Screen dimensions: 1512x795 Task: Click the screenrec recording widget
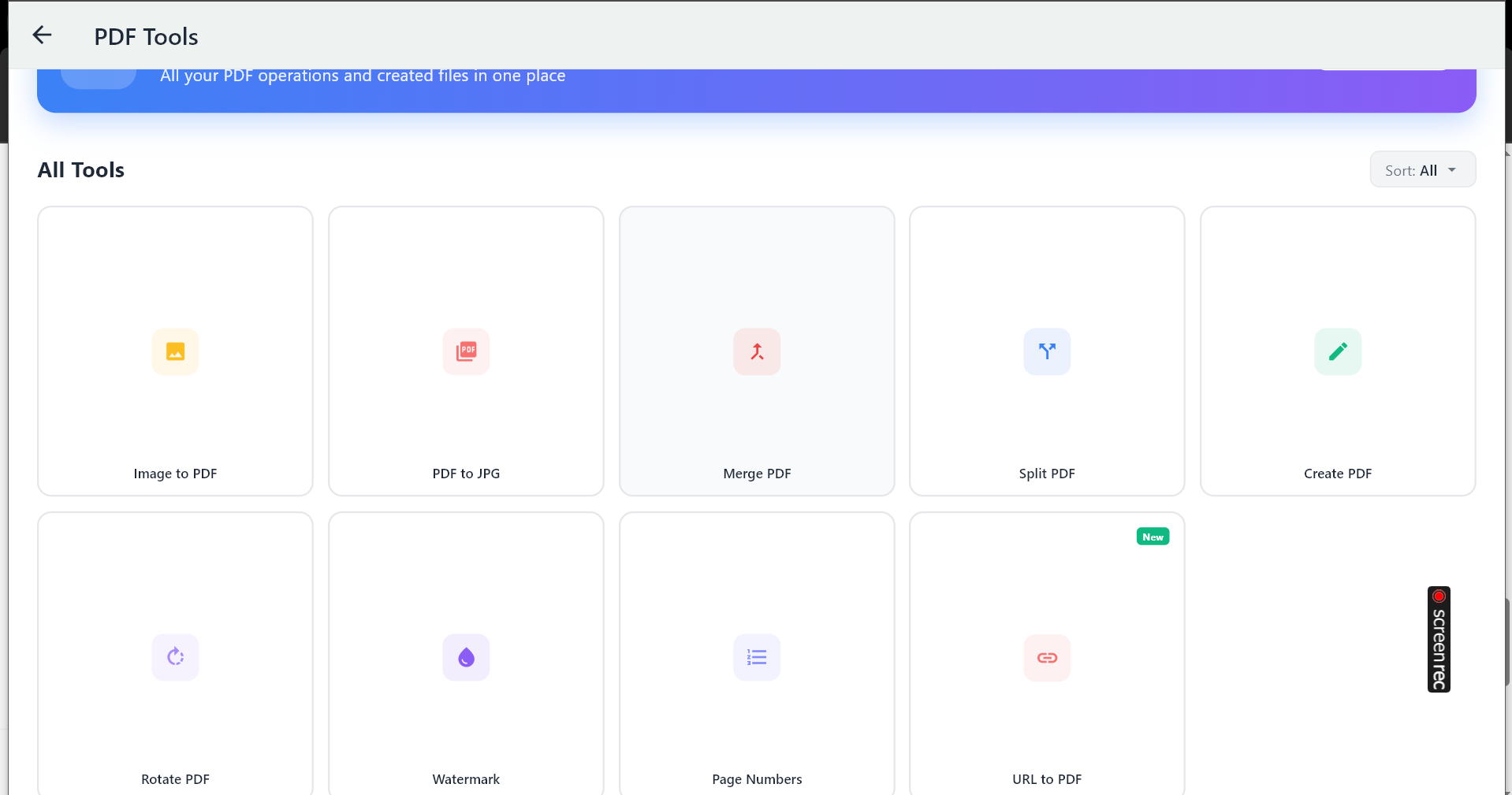pyautogui.click(x=1439, y=640)
